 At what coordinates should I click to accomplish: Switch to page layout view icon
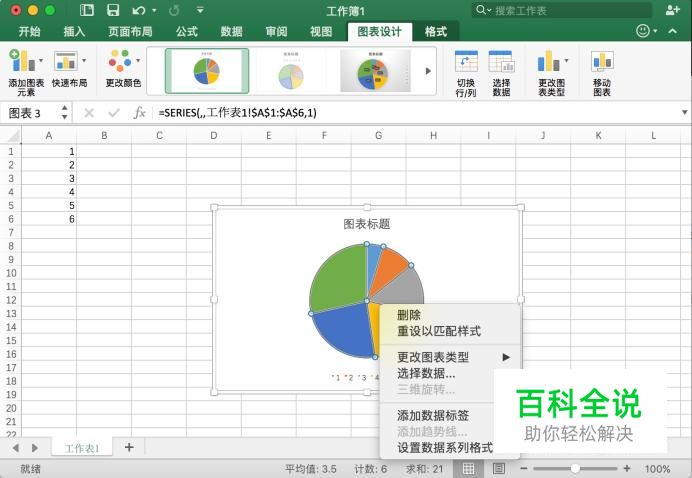[x=499, y=468]
